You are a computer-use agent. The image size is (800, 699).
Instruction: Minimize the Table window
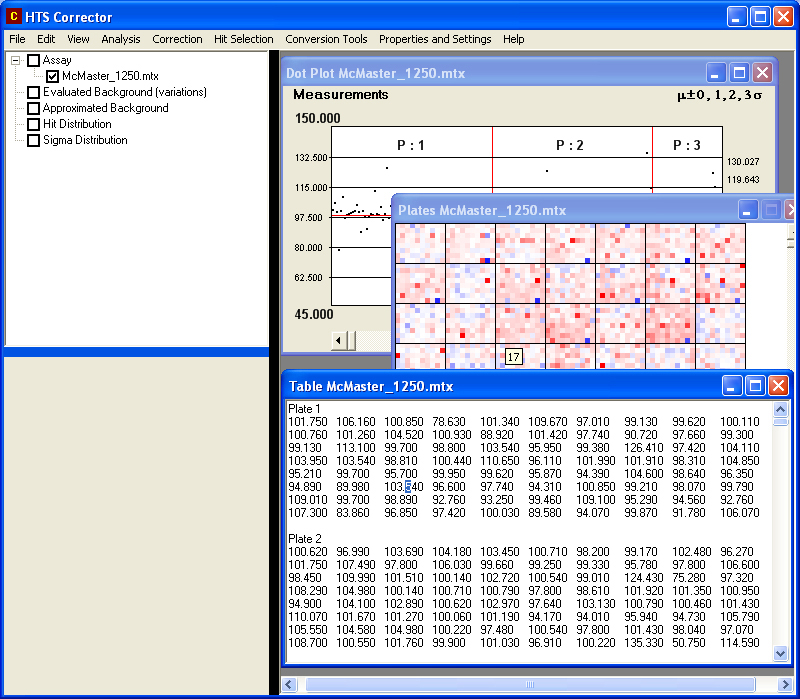click(x=731, y=386)
